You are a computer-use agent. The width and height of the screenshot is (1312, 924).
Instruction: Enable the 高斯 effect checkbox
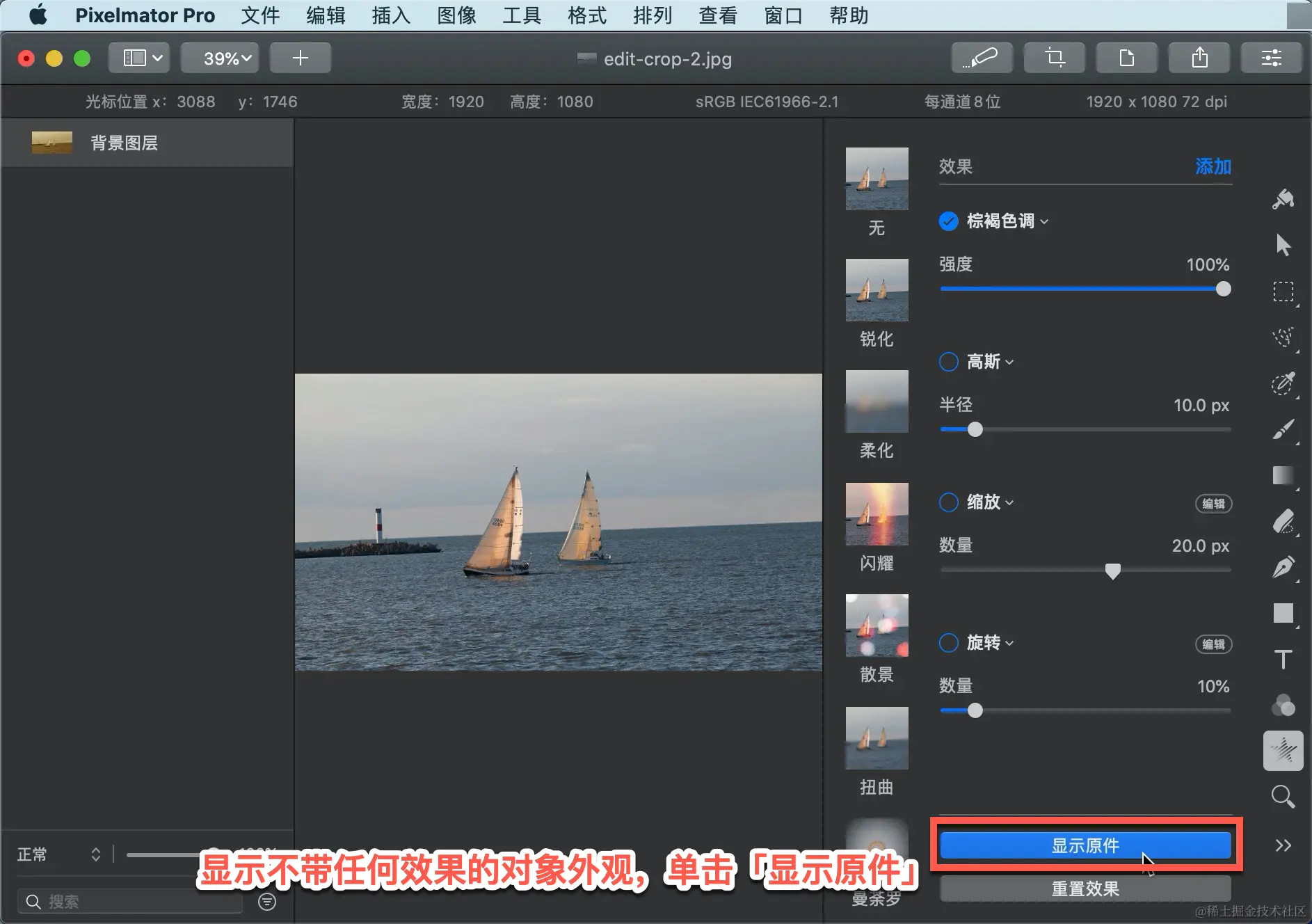949,362
